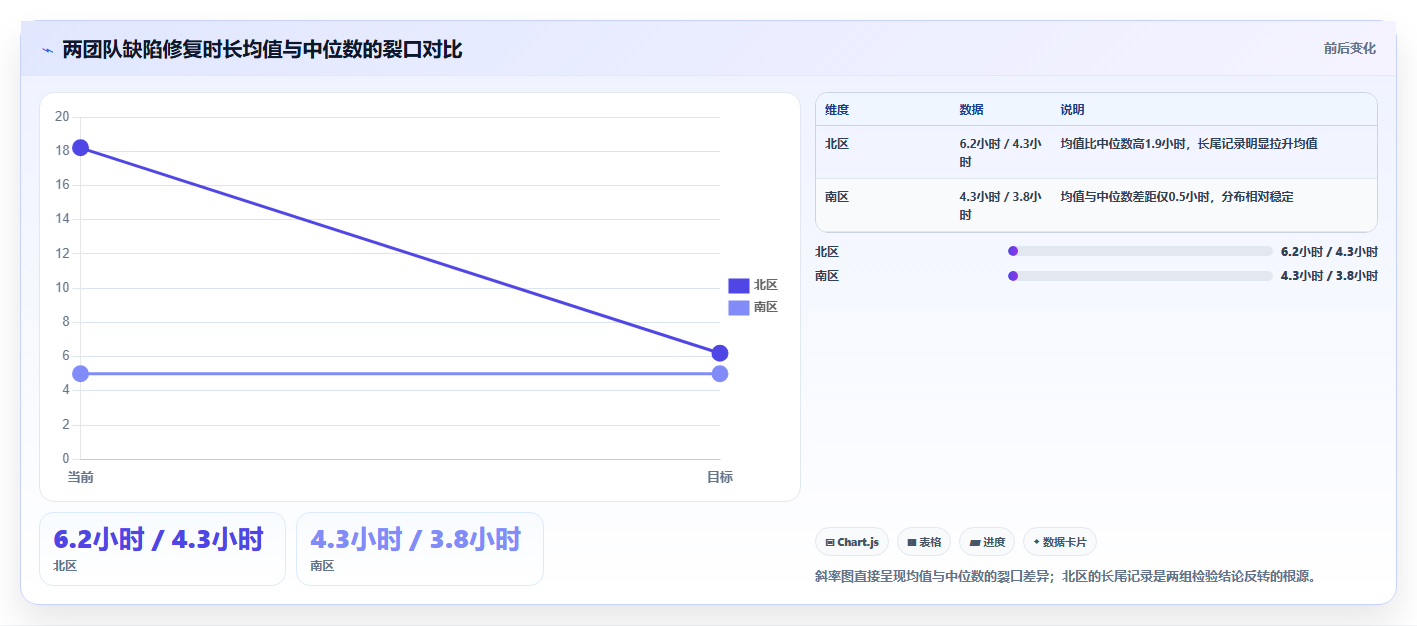Click the 数据 column header

coord(971,110)
